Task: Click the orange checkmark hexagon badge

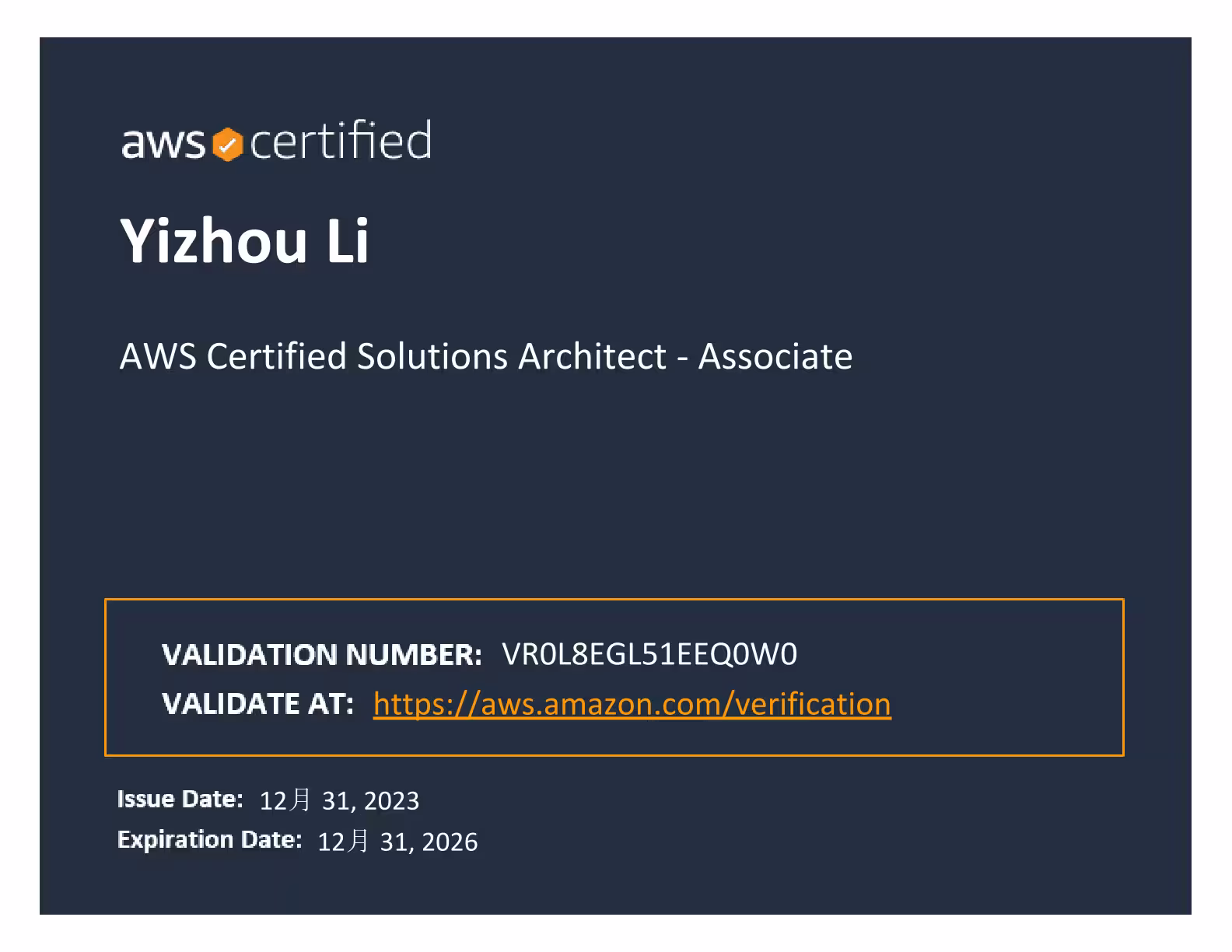Action: [227, 145]
